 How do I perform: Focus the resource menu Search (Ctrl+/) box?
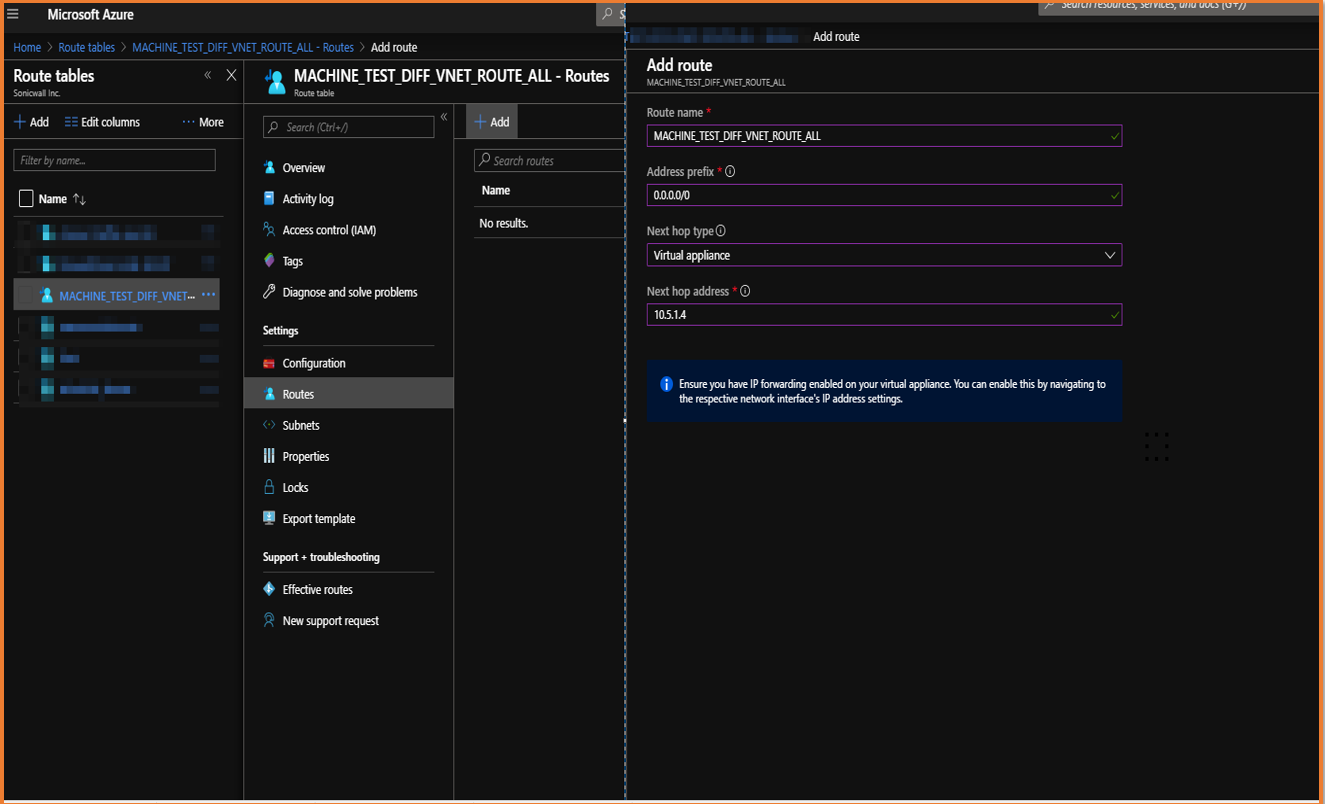(348, 127)
